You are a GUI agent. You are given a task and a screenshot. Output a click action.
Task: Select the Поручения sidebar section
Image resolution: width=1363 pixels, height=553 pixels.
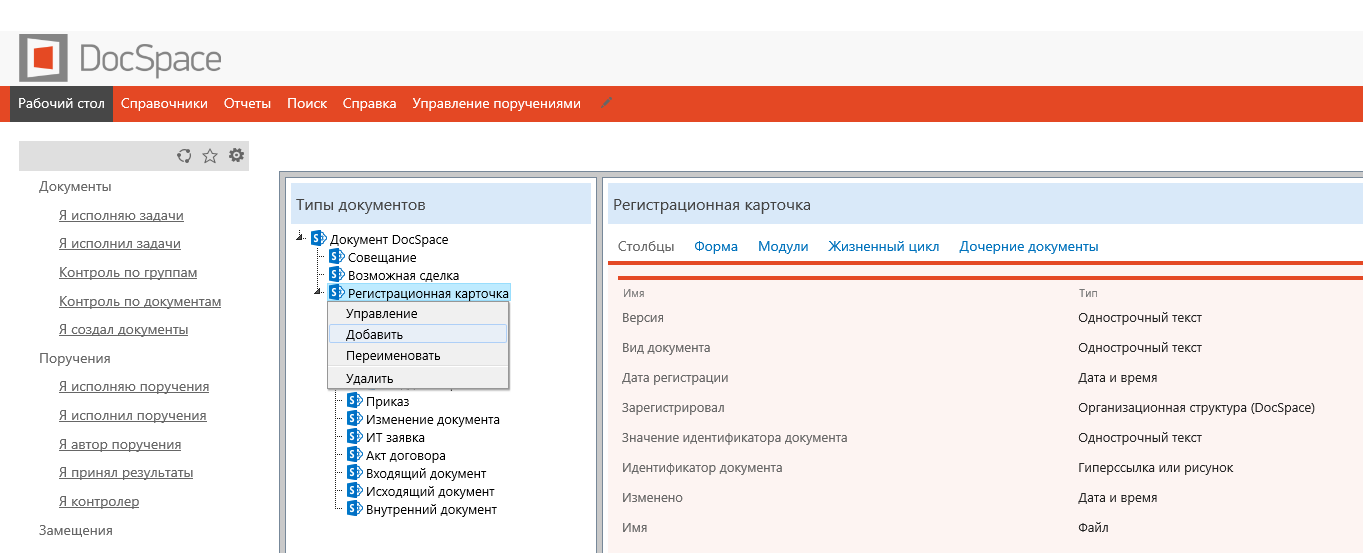click(75, 358)
